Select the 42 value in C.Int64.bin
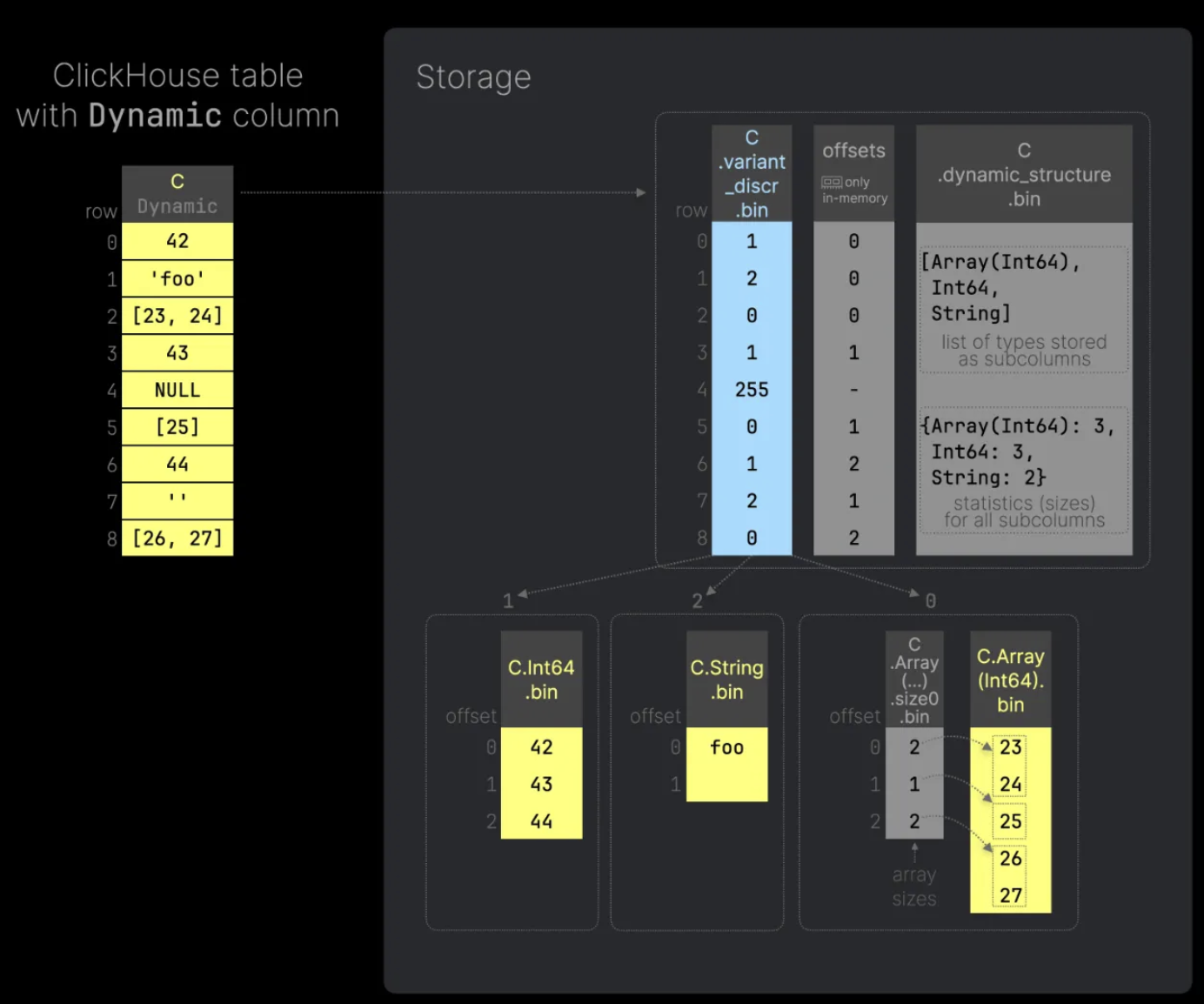This screenshot has height=1004, width=1204. (x=541, y=747)
